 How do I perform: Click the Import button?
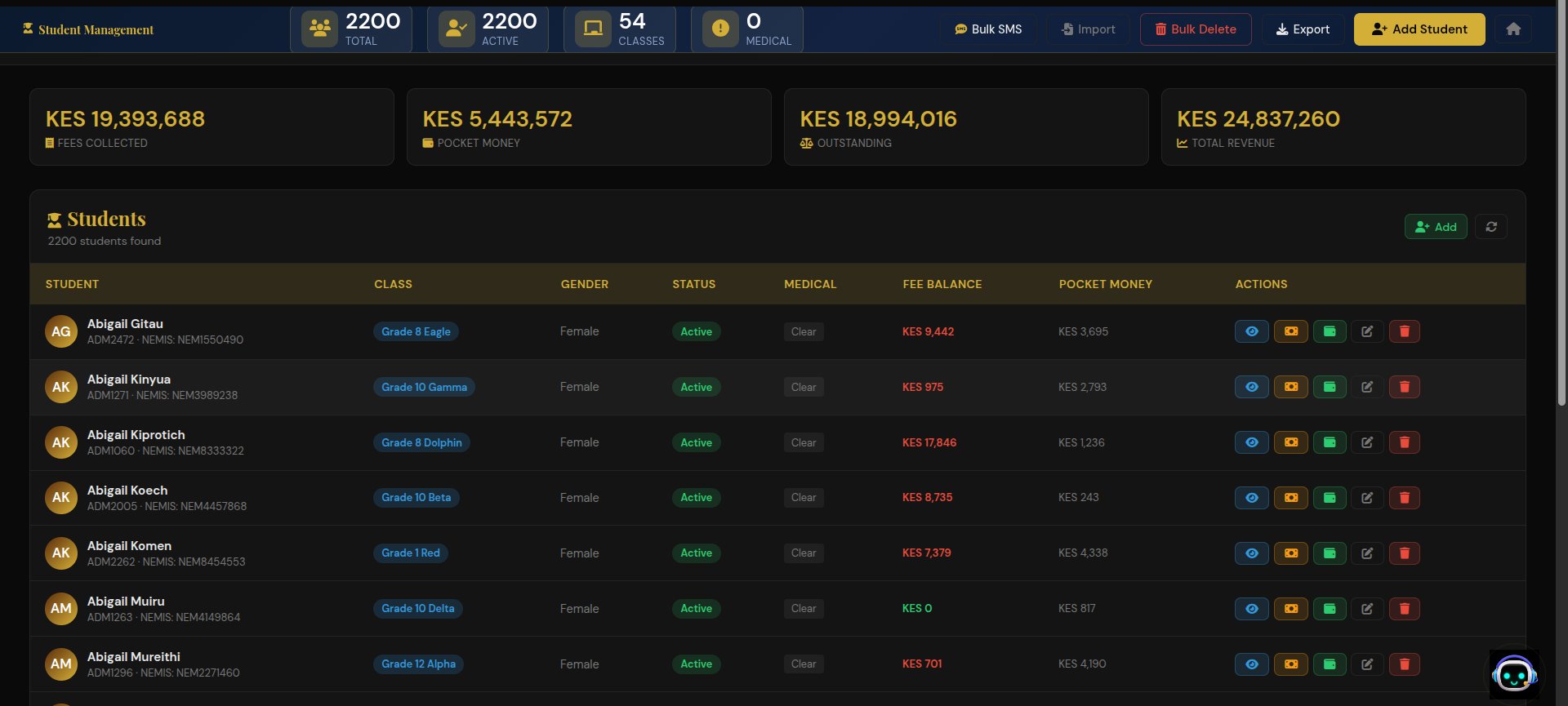[x=1088, y=29]
